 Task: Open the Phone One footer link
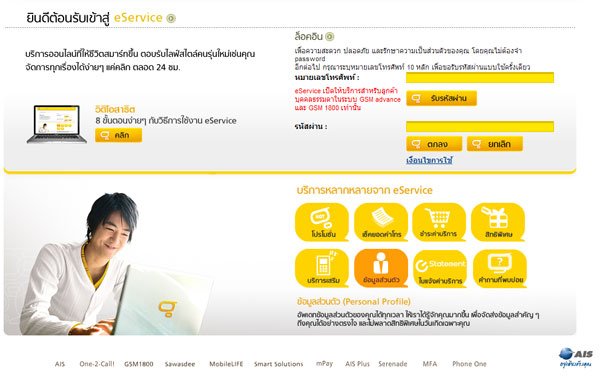pos(469,364)
